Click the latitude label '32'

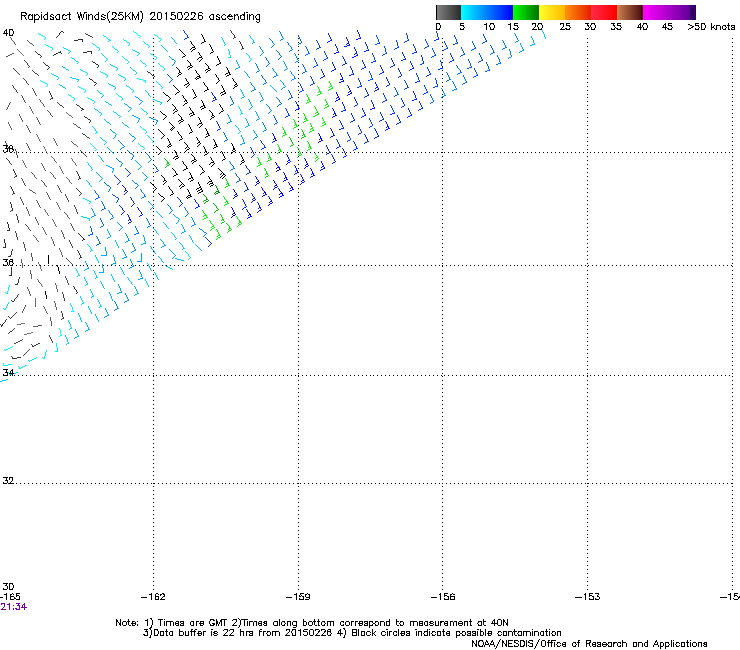point(8,481)
